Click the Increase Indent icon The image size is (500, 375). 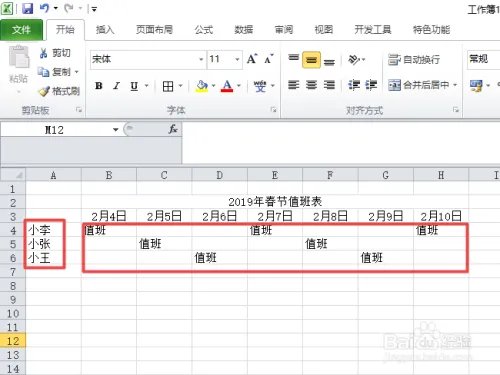click(x=371, y=85)
